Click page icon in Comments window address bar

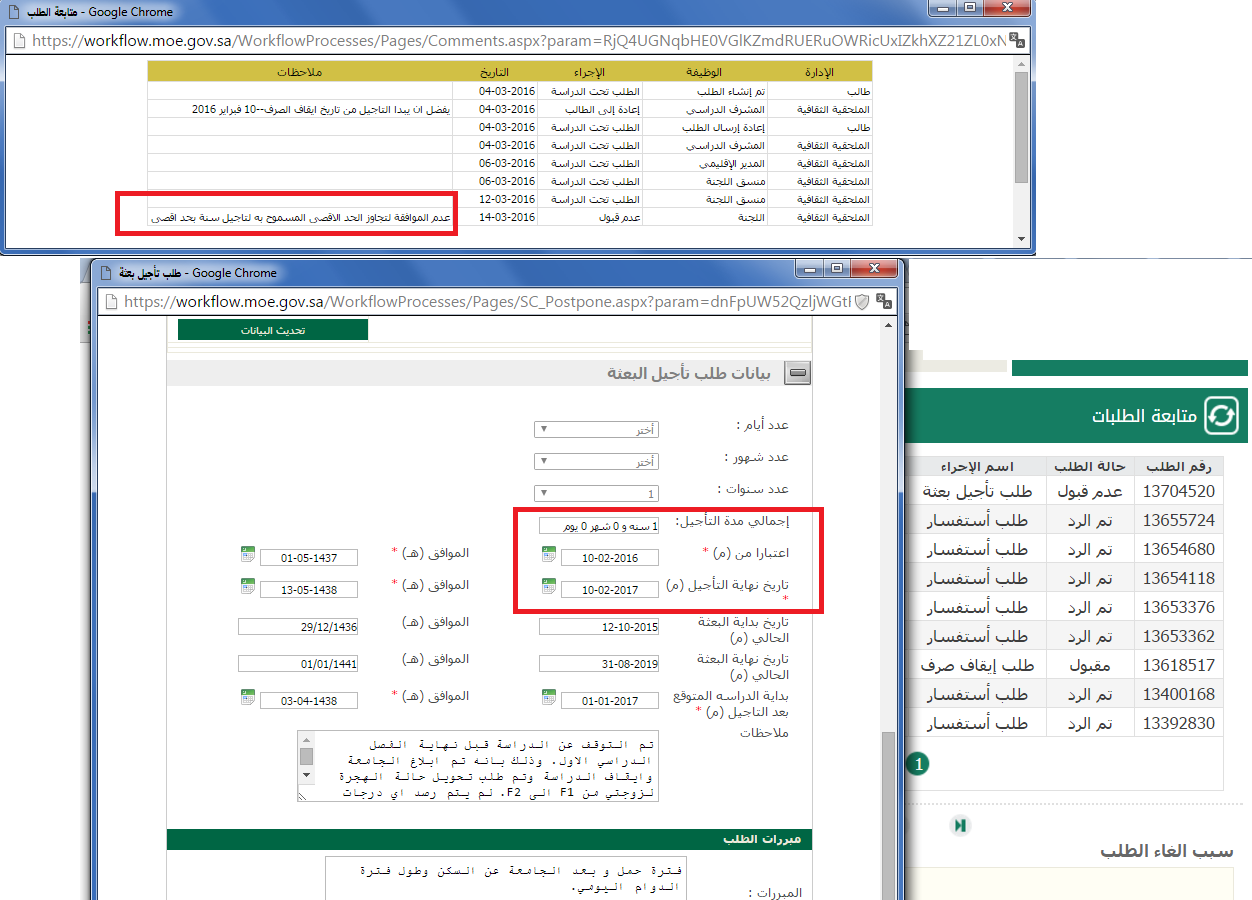pos(19,41)
